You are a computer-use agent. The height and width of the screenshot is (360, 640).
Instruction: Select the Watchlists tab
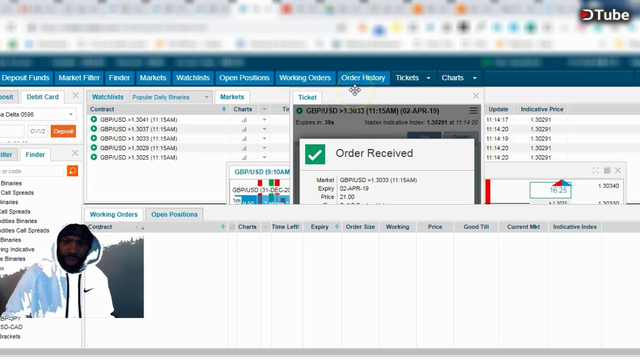tap(107, 97)
